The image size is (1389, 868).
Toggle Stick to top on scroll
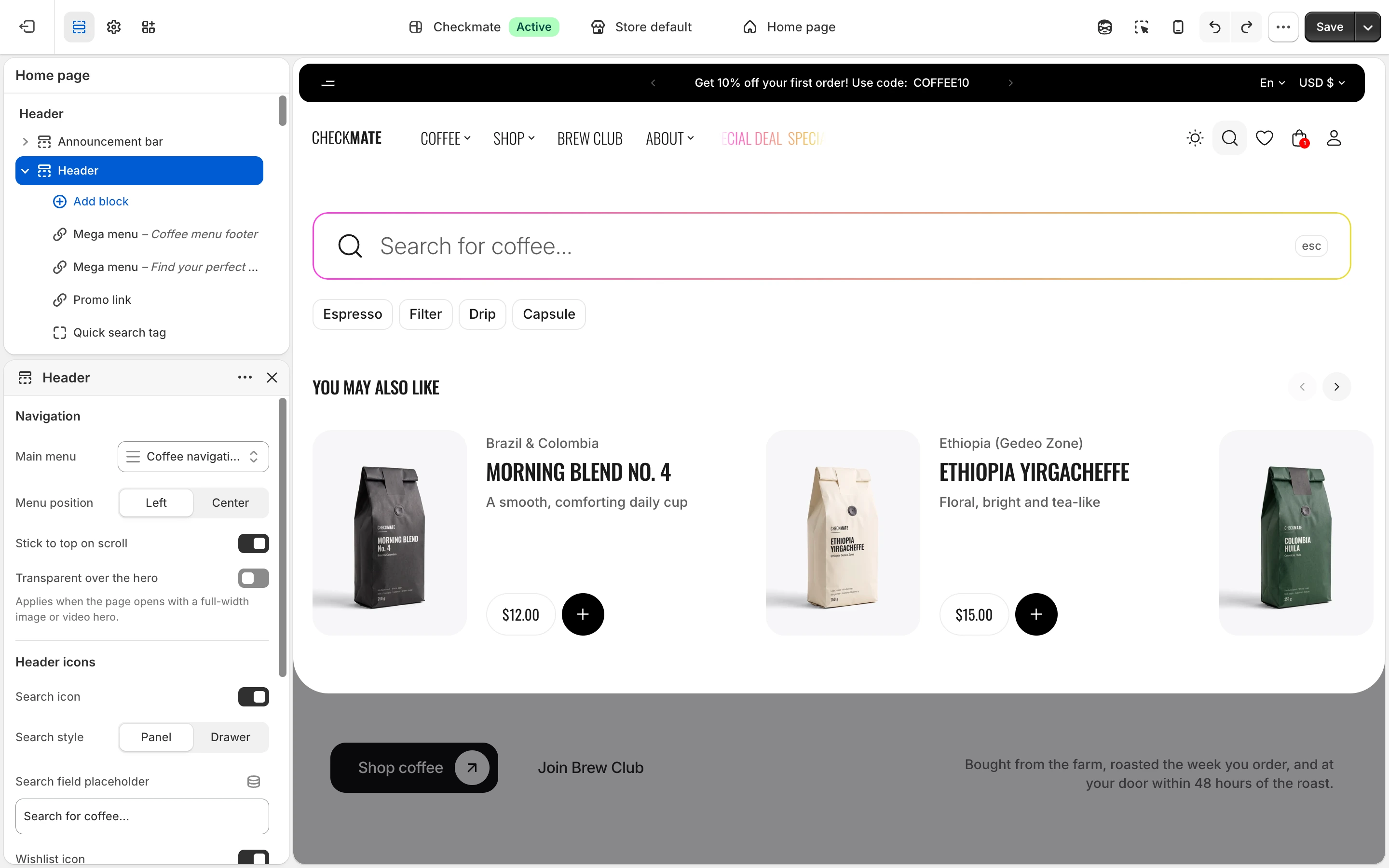coord(253,543)
